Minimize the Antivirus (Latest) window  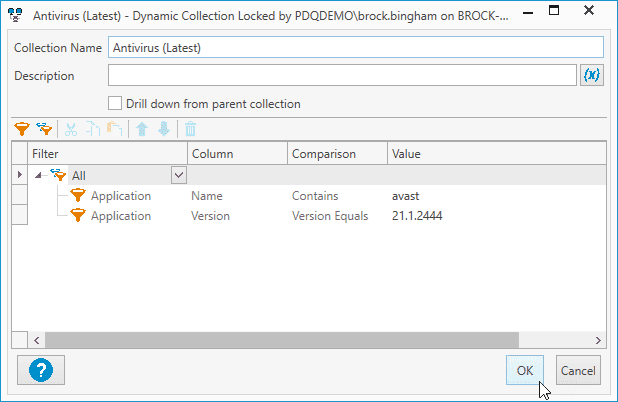click(528, 13)
